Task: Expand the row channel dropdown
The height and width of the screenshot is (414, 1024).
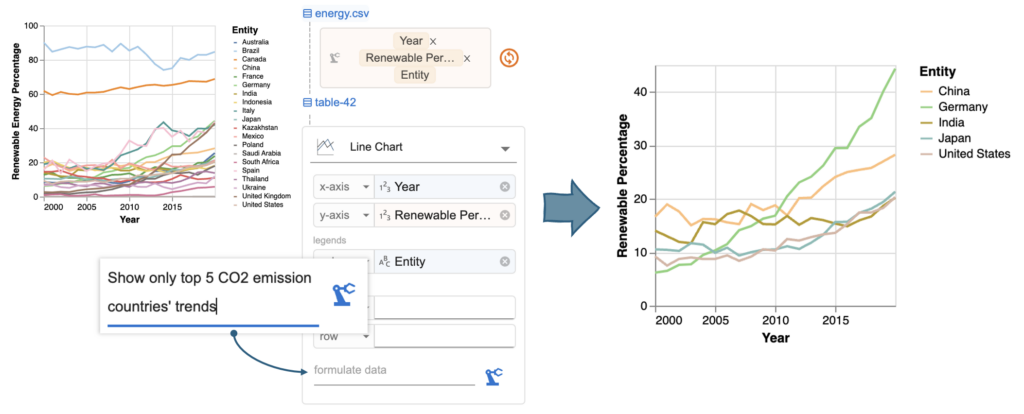Action: point(366,336)
